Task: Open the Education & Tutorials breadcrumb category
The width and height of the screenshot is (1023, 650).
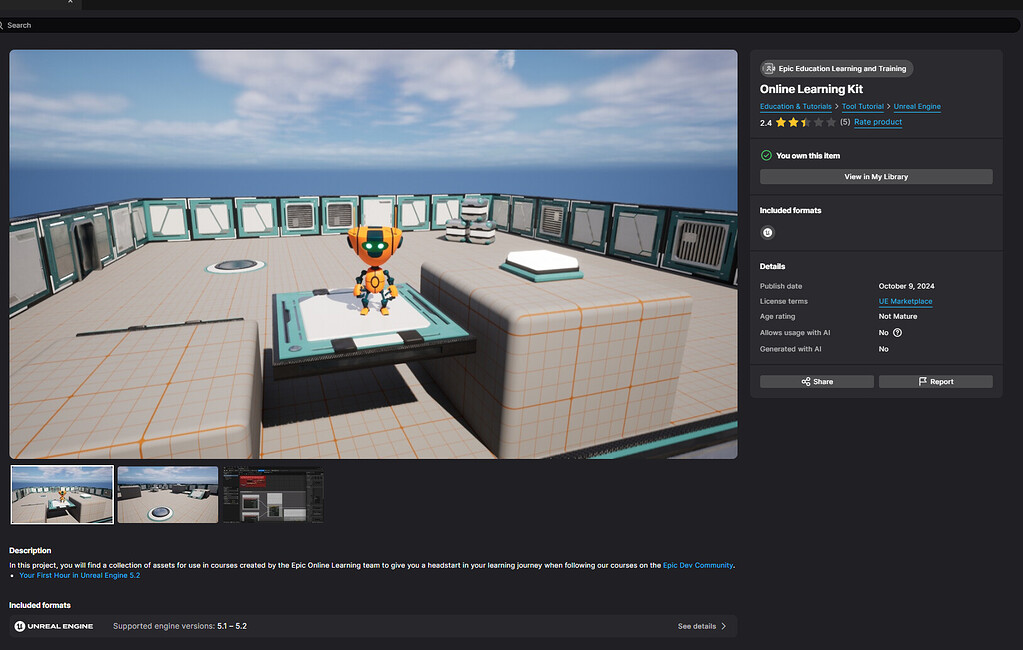Action: point(795,106)
